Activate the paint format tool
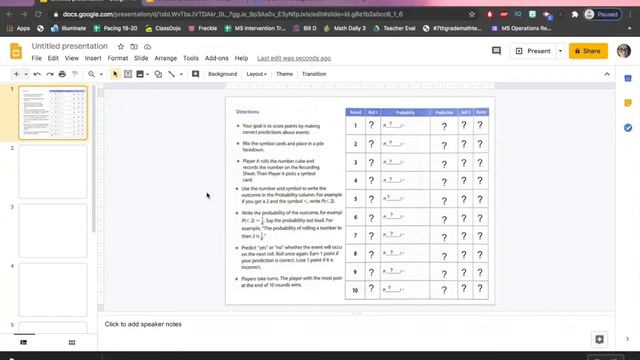 pos(75,74)
